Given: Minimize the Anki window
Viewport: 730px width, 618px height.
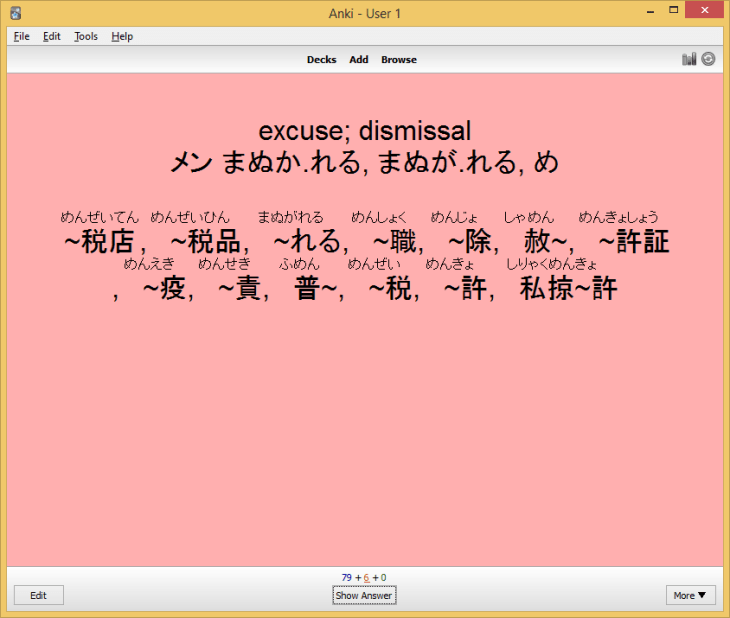Looking at the screenshot, I should 647,11.
